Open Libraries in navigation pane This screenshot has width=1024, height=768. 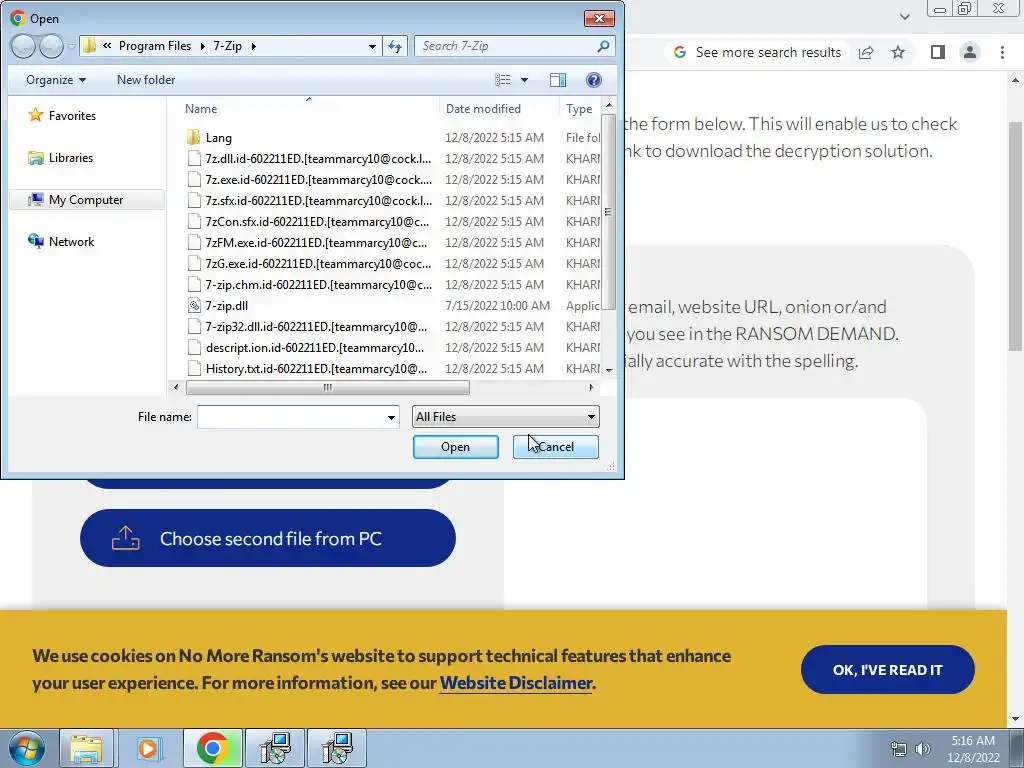coord(61,157)
